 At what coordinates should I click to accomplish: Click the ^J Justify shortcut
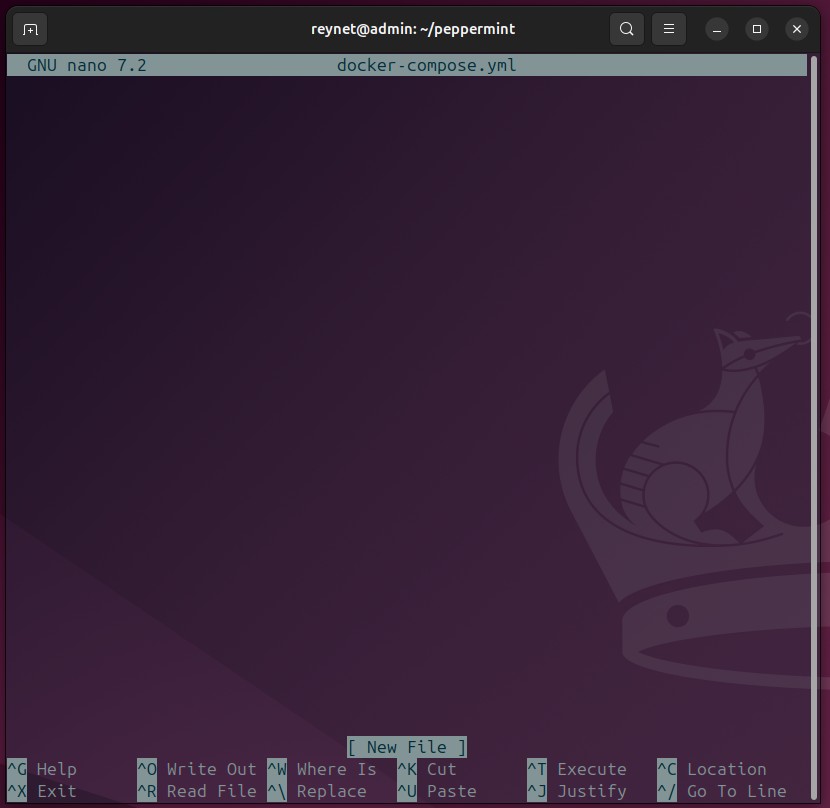[x=577, y=791]
